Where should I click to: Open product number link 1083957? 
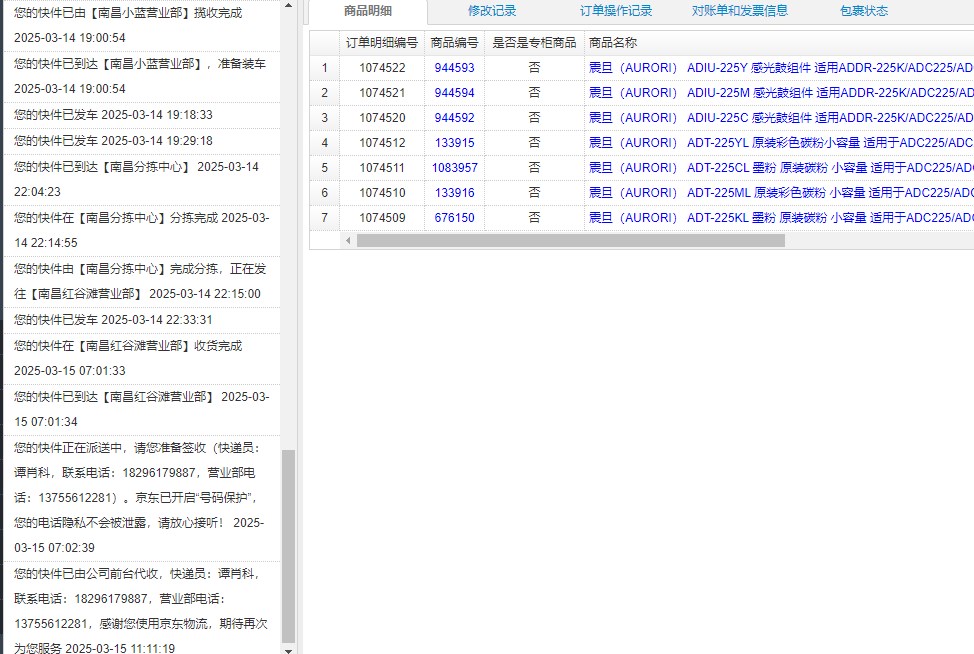[454, 168]
